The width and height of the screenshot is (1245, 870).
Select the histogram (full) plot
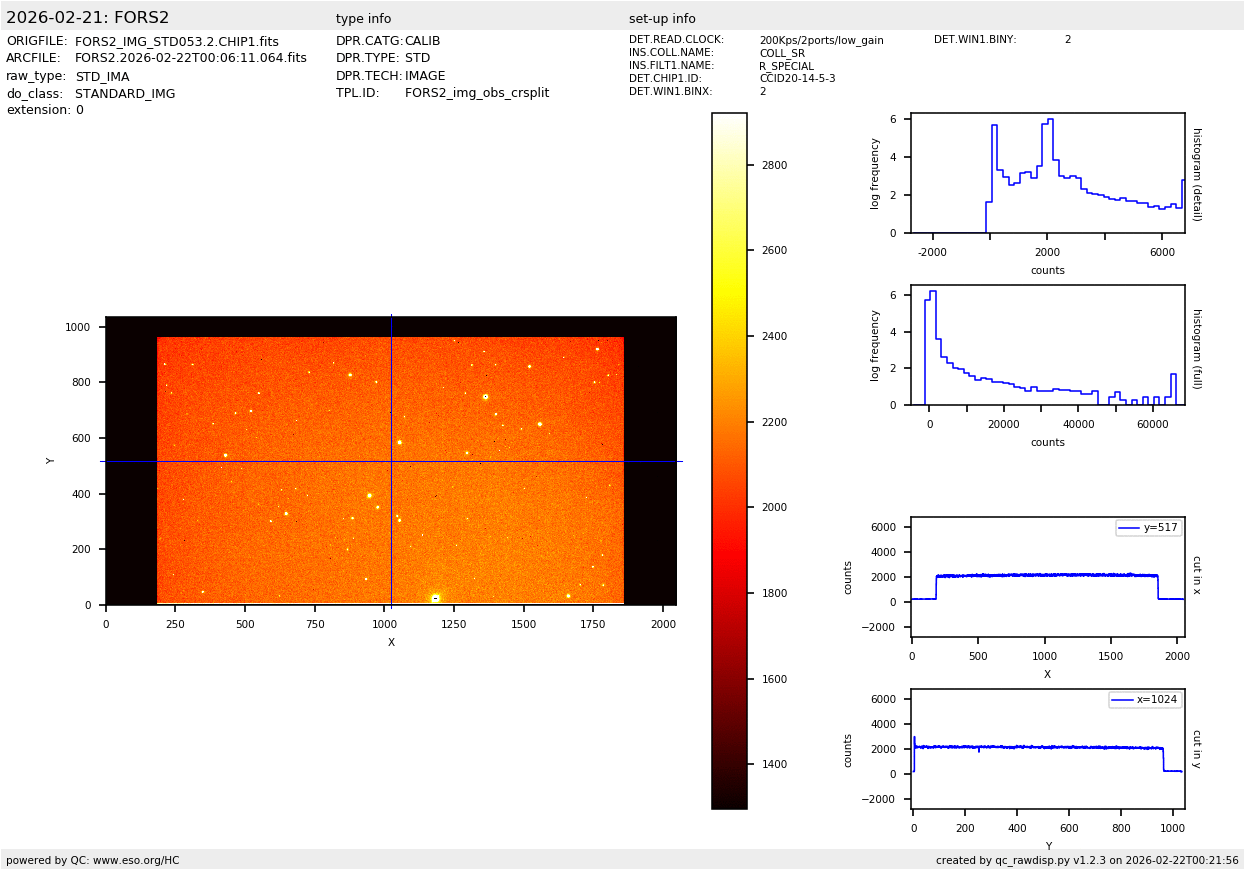[x=1047, y=345]
